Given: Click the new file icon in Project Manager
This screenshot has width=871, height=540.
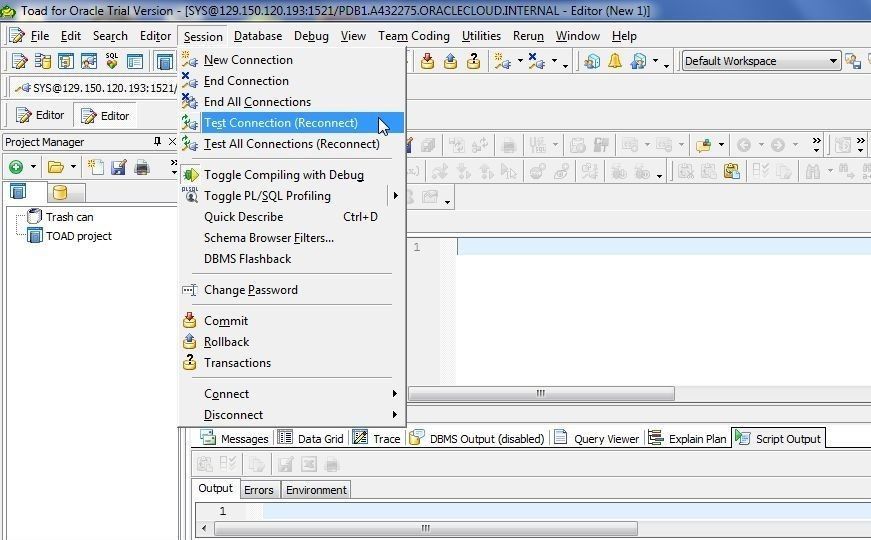Looking at the screenshot, I should click(x=96, y=167).
